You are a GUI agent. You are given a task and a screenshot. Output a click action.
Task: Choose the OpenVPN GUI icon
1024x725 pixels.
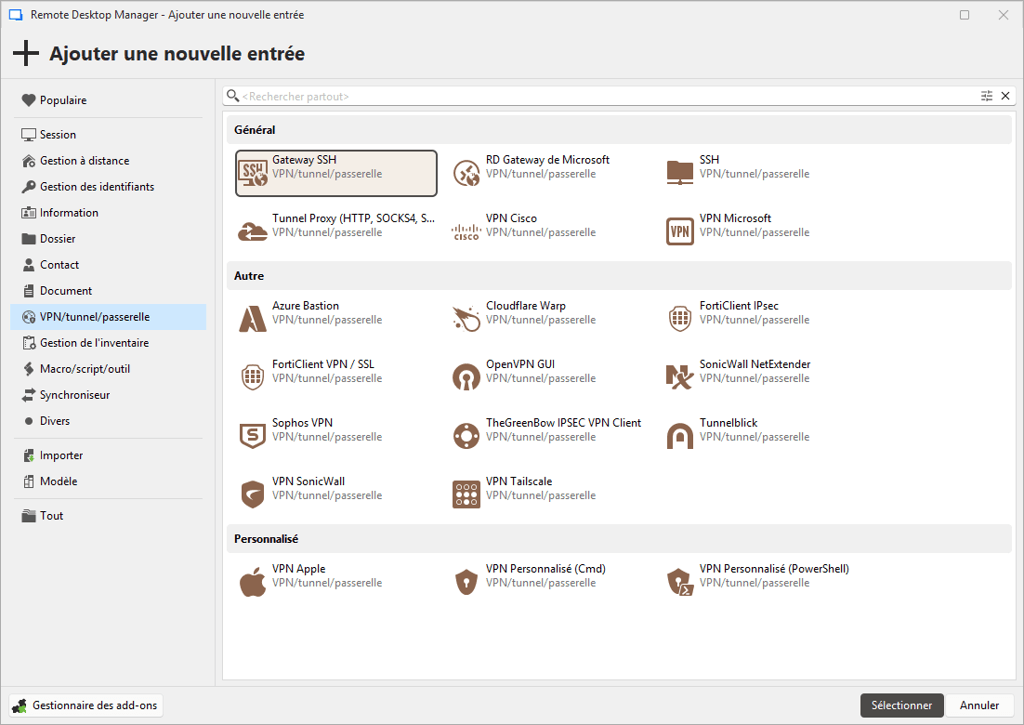point(466,377)
